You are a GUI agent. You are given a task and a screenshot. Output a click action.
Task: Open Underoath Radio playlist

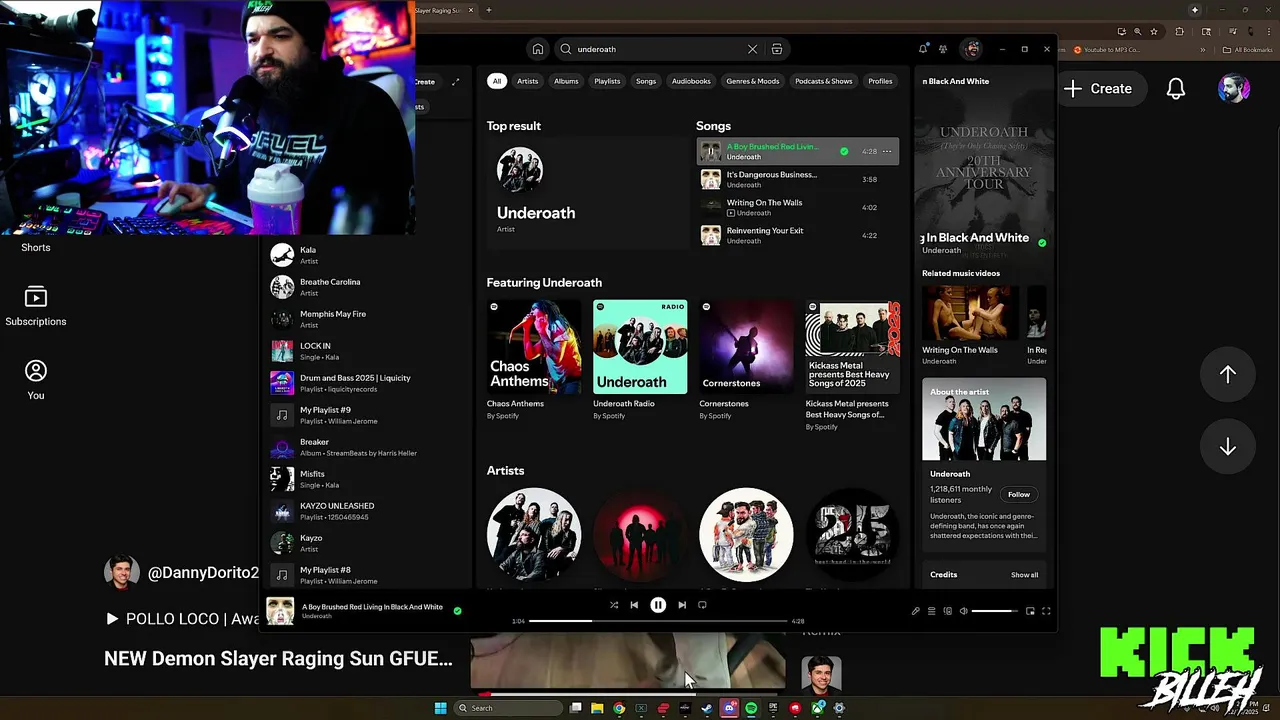640,362
